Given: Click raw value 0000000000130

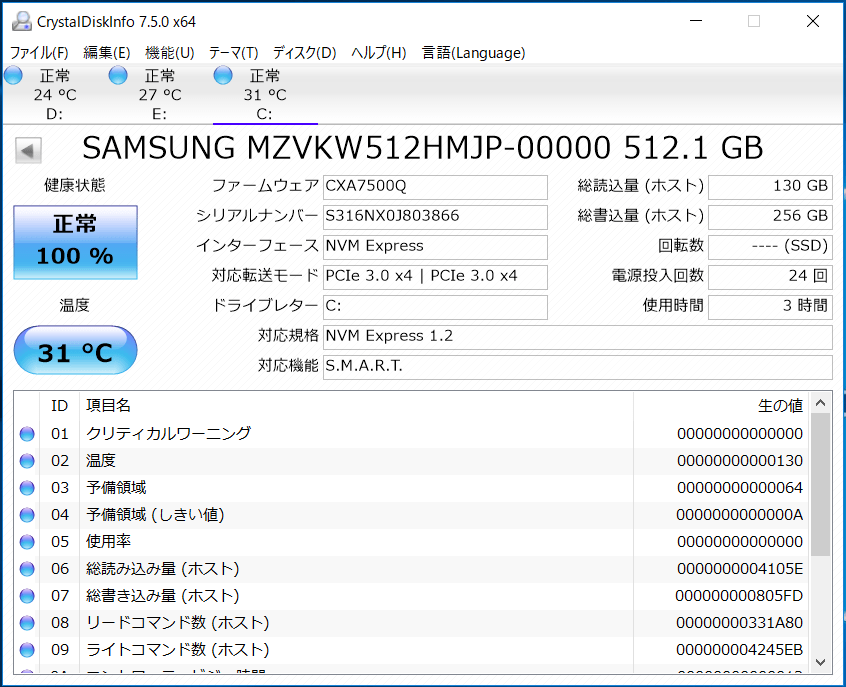Looking at the screenshot, I should tap(740, 461).
